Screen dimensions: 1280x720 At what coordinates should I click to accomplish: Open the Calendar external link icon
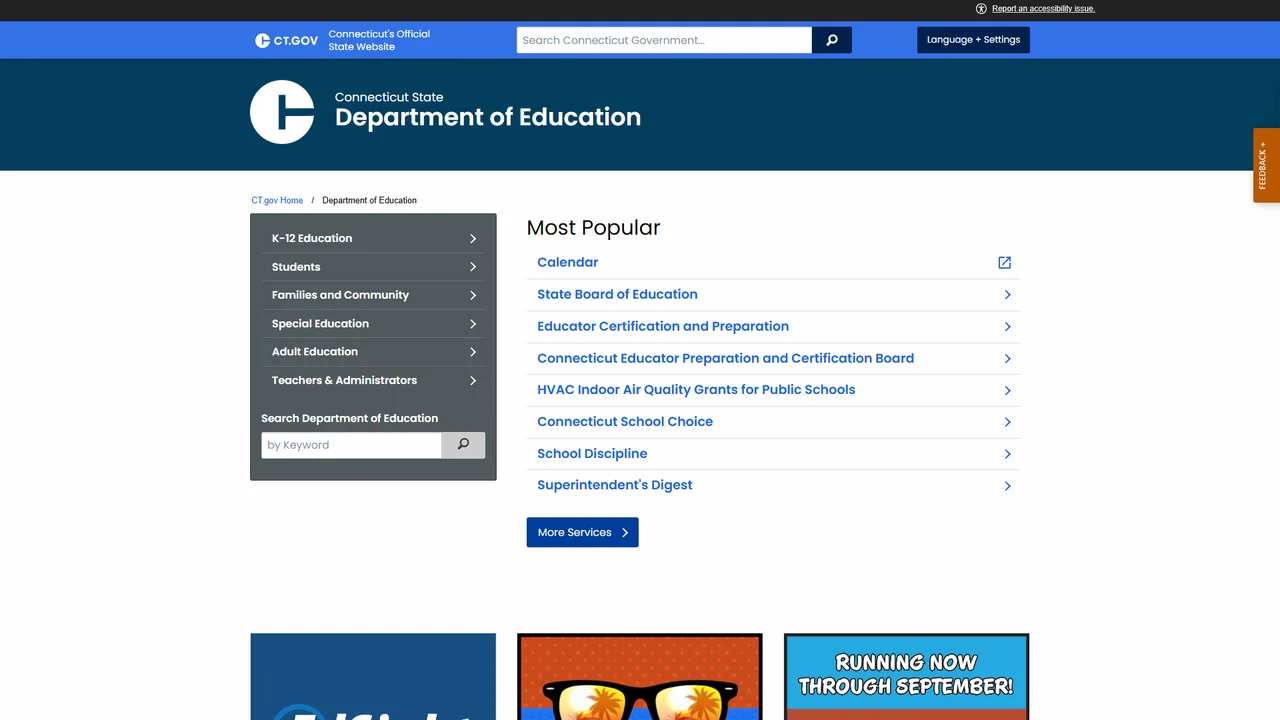(x=1005, y=263)
